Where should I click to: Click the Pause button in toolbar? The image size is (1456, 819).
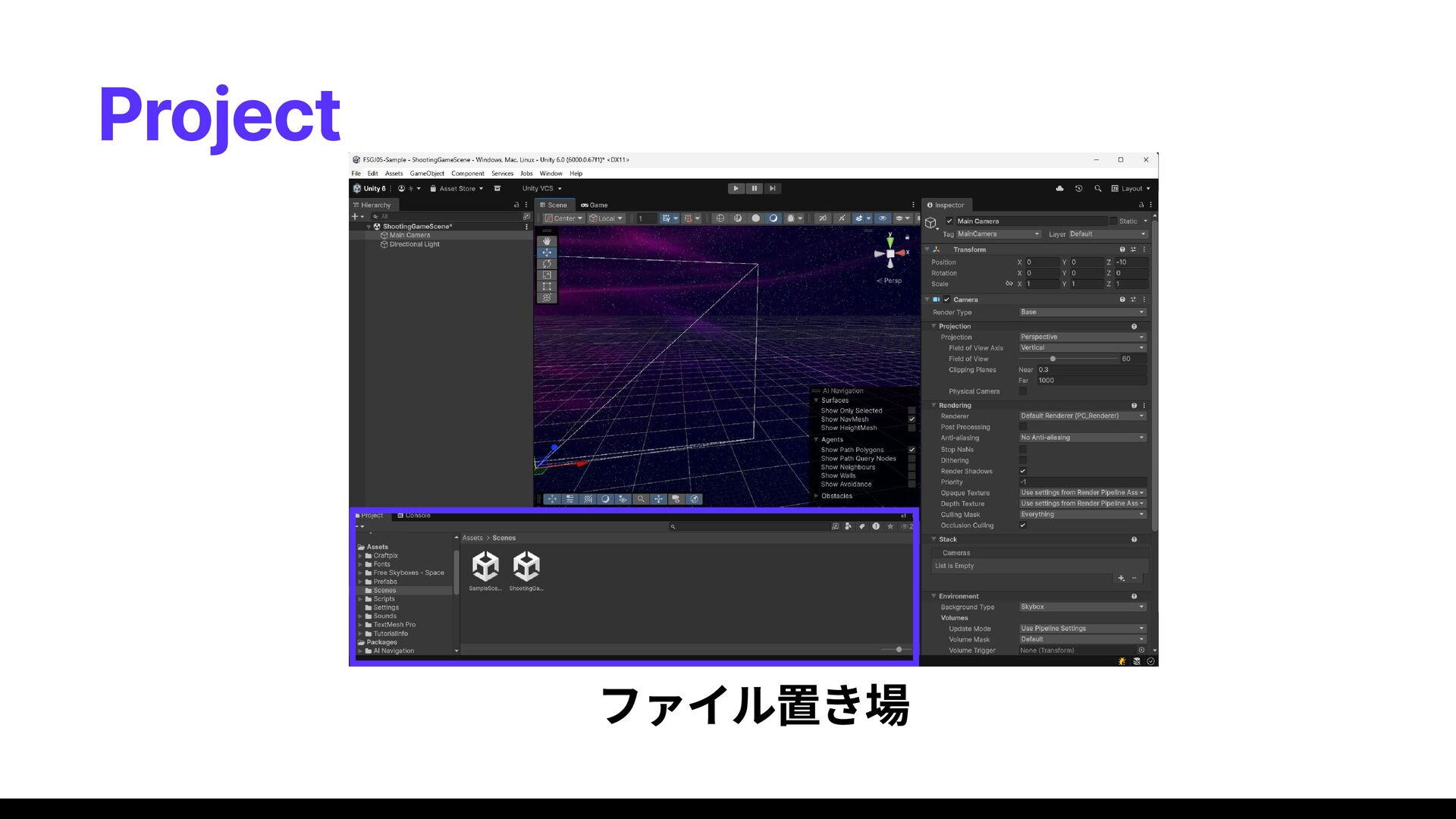tap(754, 189)
